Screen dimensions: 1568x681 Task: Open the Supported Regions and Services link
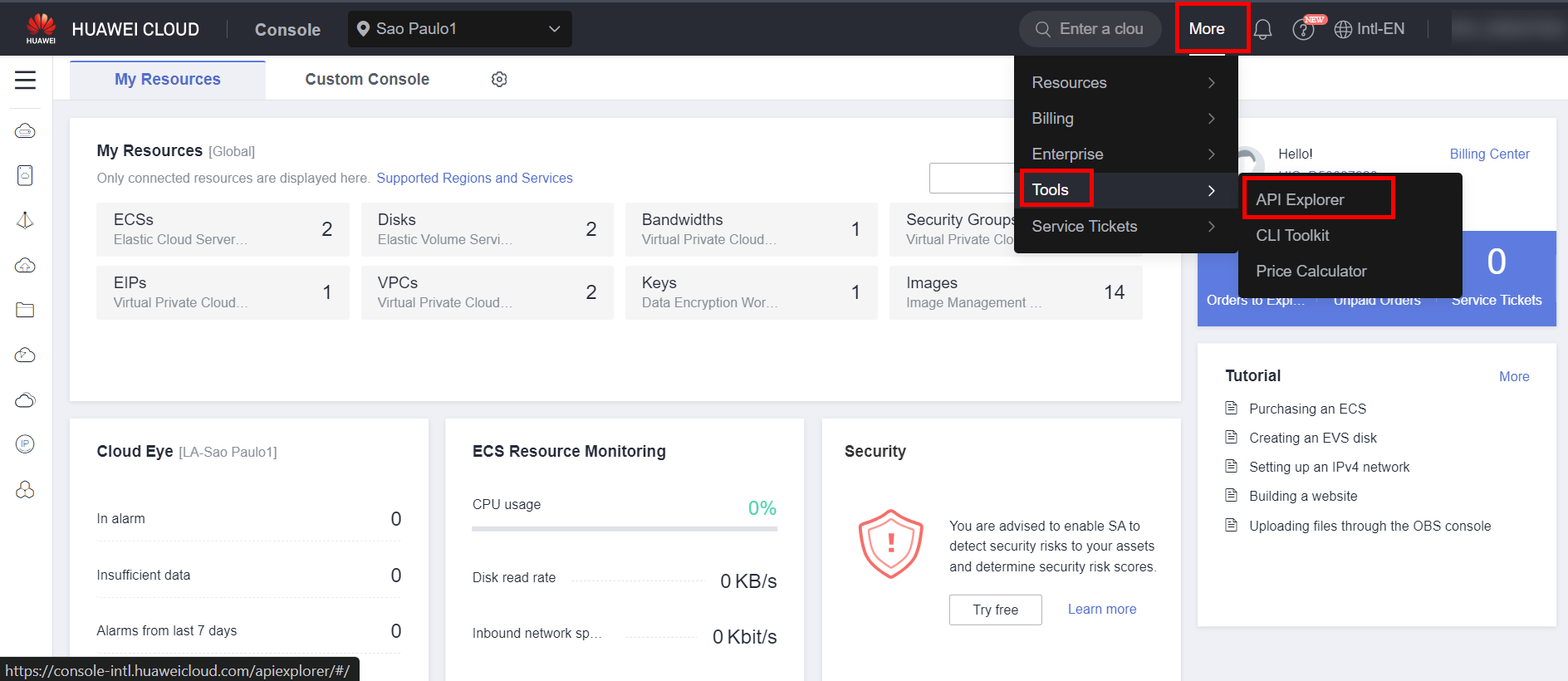pos(474,178)
